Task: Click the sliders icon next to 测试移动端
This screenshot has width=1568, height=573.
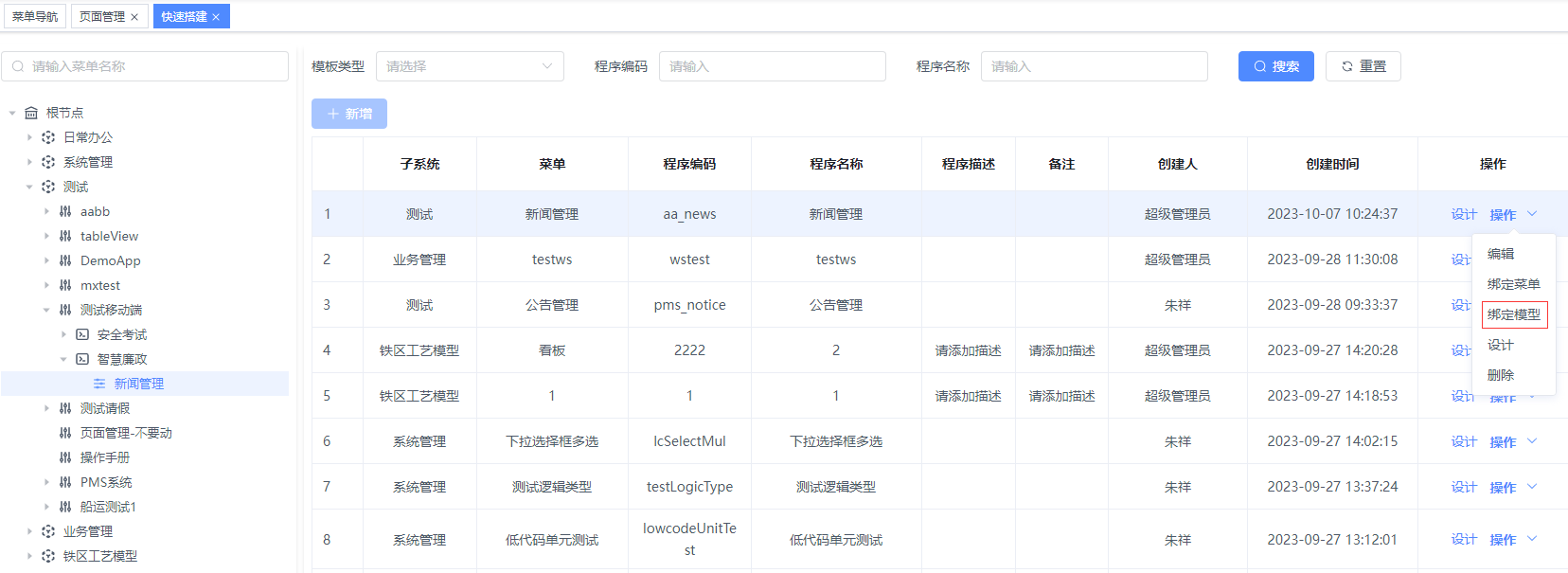Action: pyautogui.click(x=65, y=310)
